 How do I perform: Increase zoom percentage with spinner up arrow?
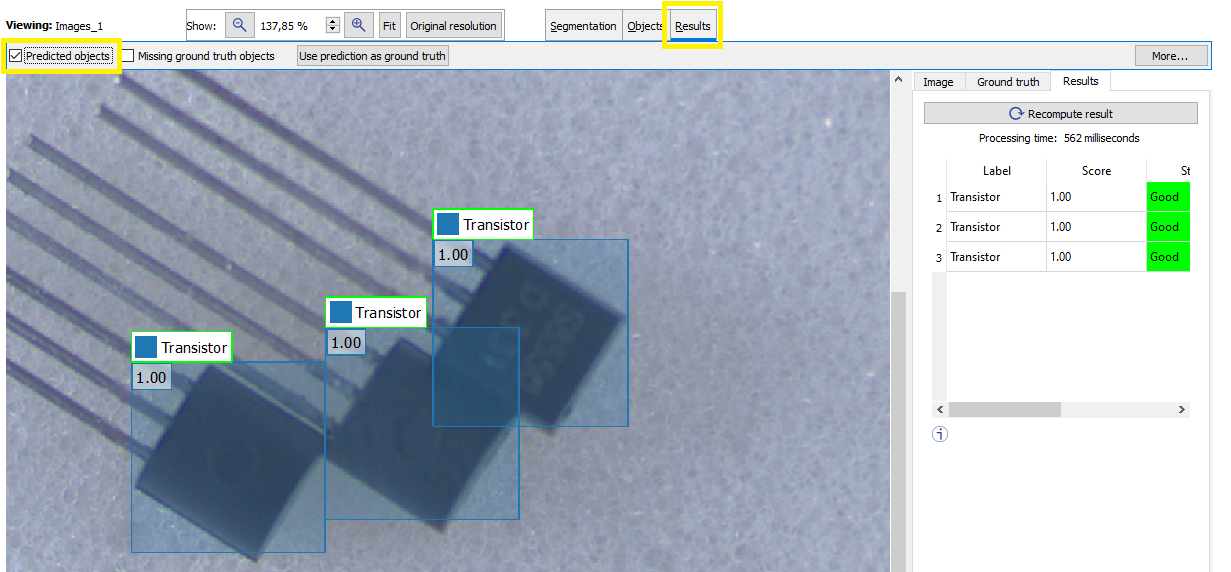[x=333, y=21]
